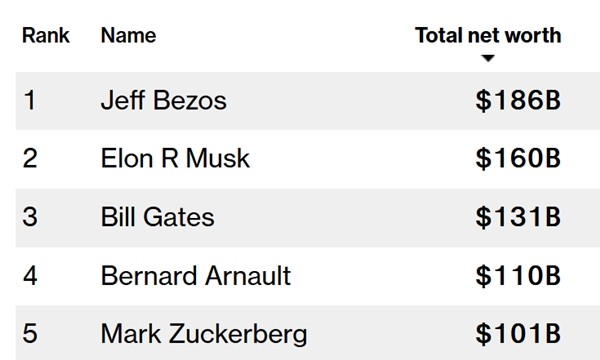Select rank number 4 beside Bernard Arnault
Image resolution: width=600 pixels, height=360 pixels.
pyautogui.click(x=30, y=275)
